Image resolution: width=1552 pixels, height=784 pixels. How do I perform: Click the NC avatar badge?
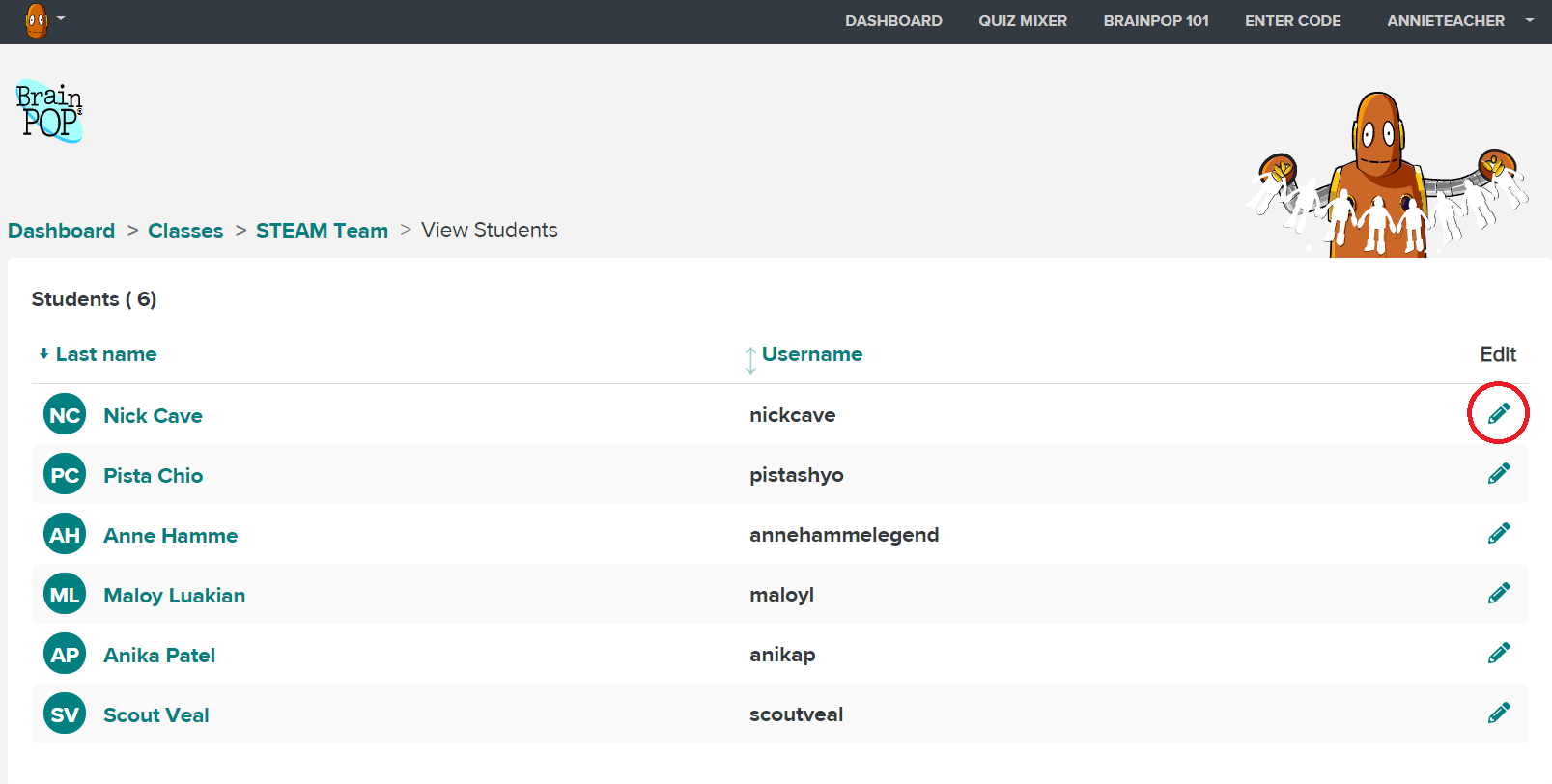(65, 415)
